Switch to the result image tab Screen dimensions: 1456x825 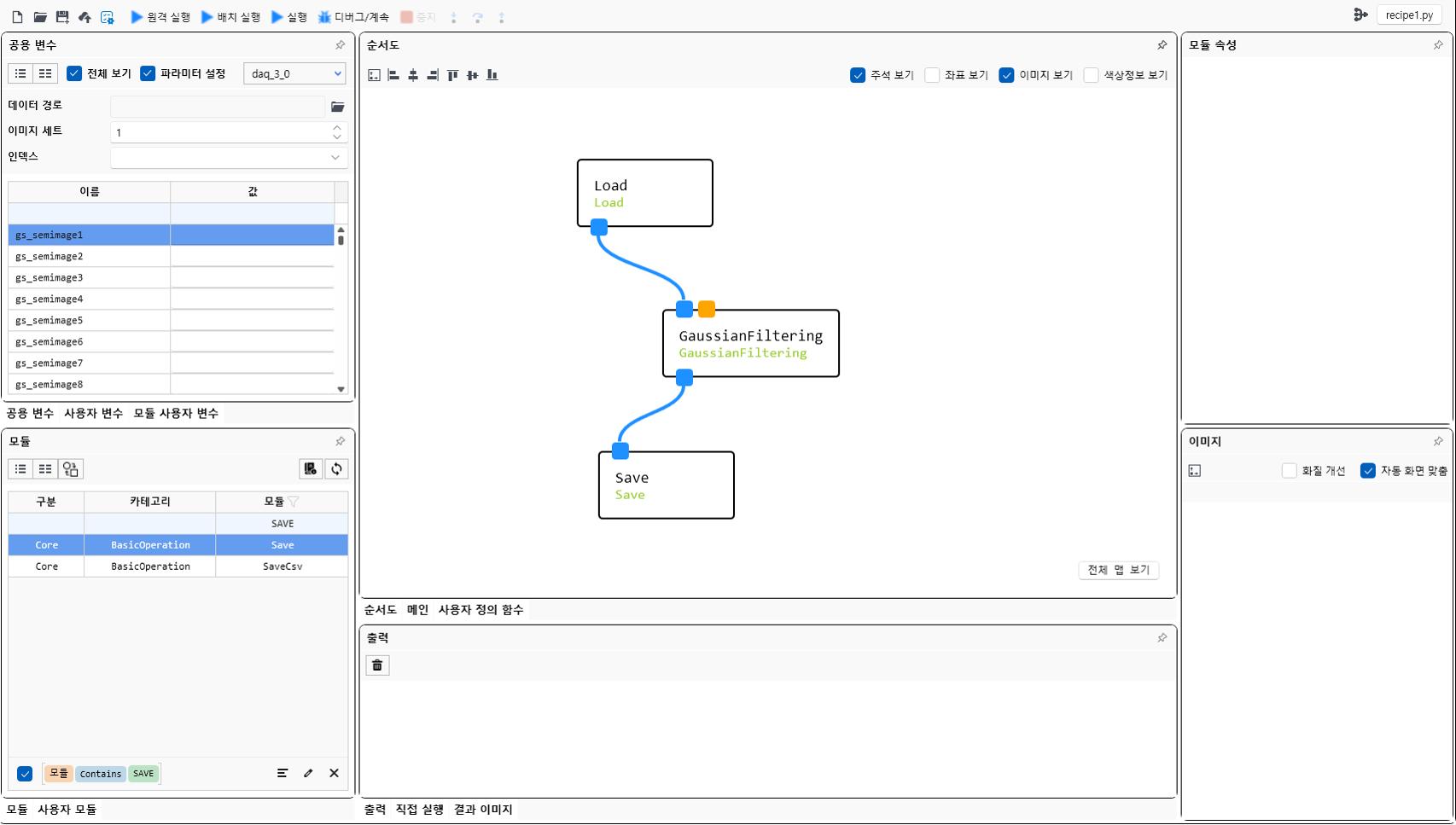(483, 810)
